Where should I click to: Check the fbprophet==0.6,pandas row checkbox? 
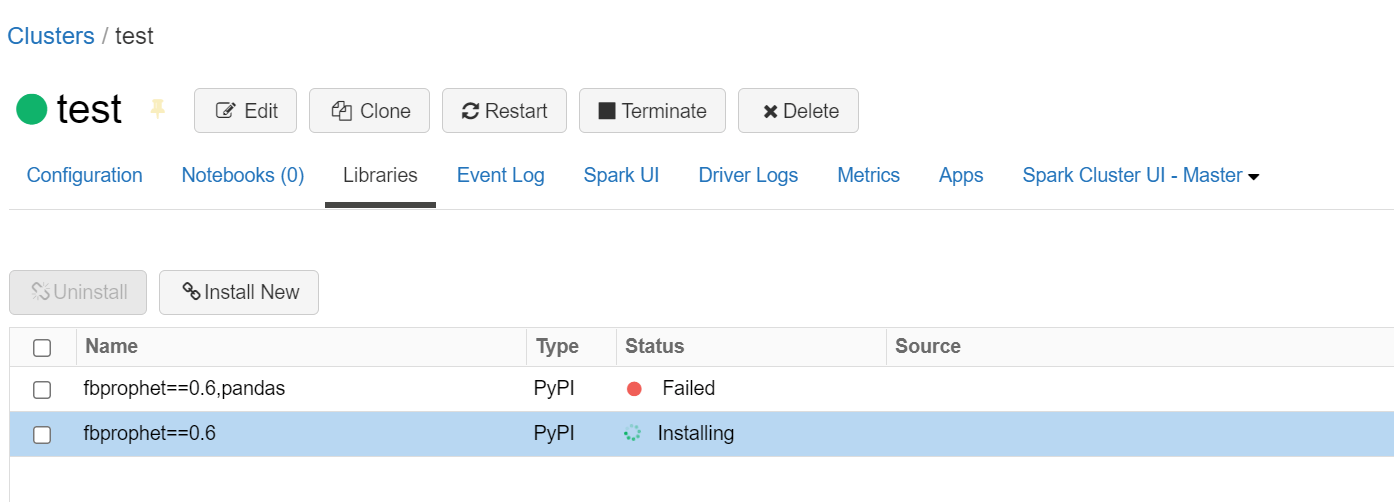42,390
